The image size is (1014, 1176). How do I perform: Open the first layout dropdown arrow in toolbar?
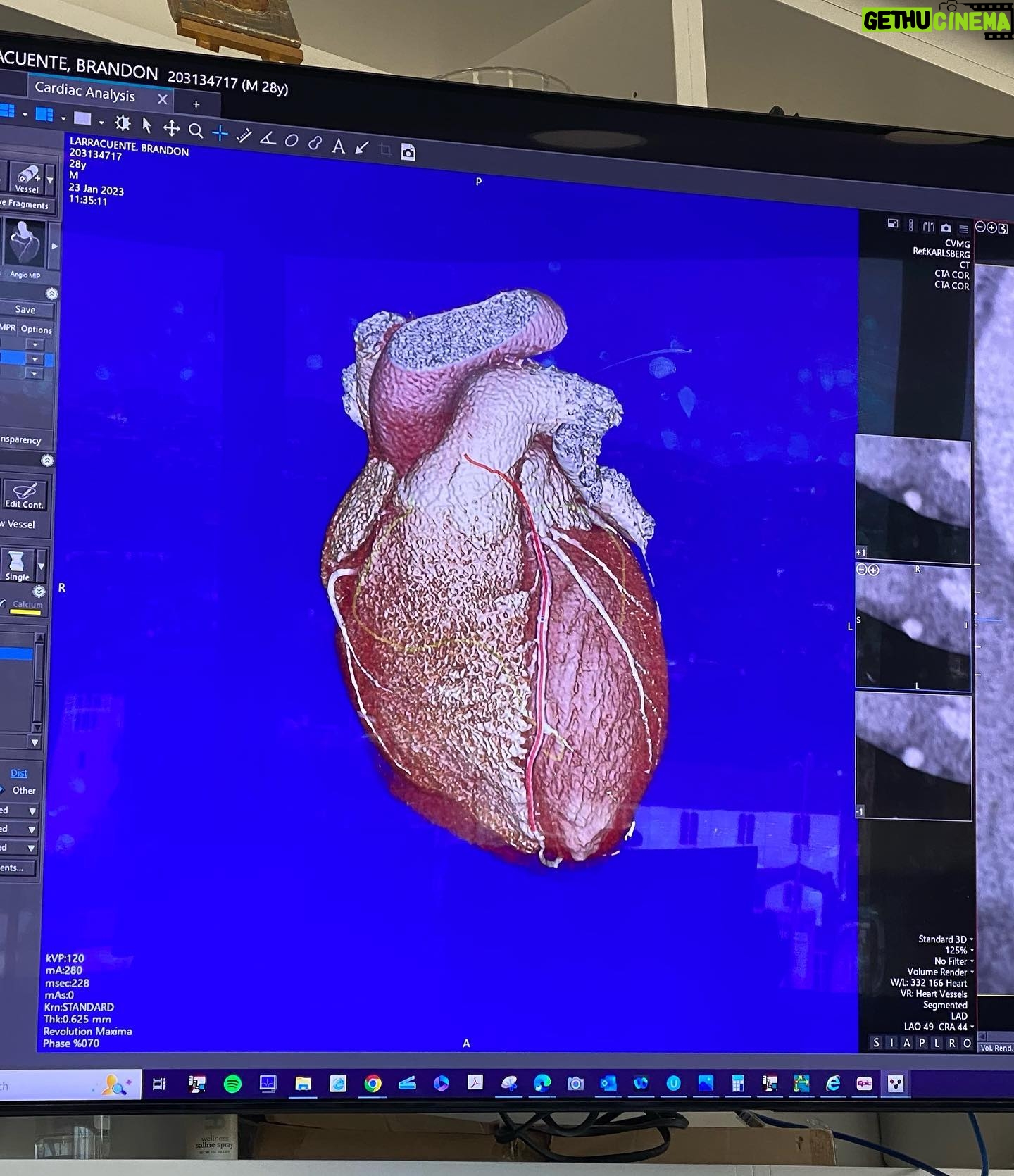pyautogui.click(x=25, y=114)
